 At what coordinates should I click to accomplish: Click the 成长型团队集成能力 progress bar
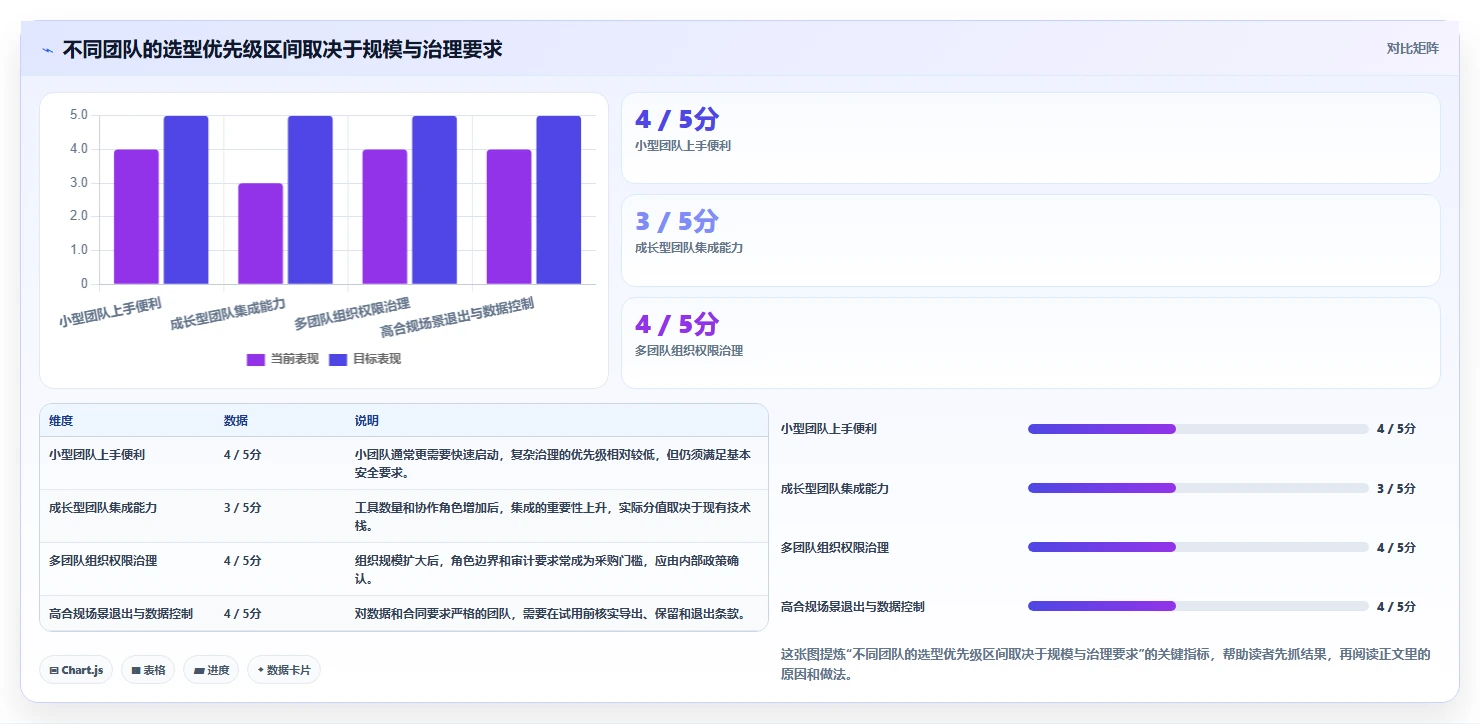(x=1198, y=488)
